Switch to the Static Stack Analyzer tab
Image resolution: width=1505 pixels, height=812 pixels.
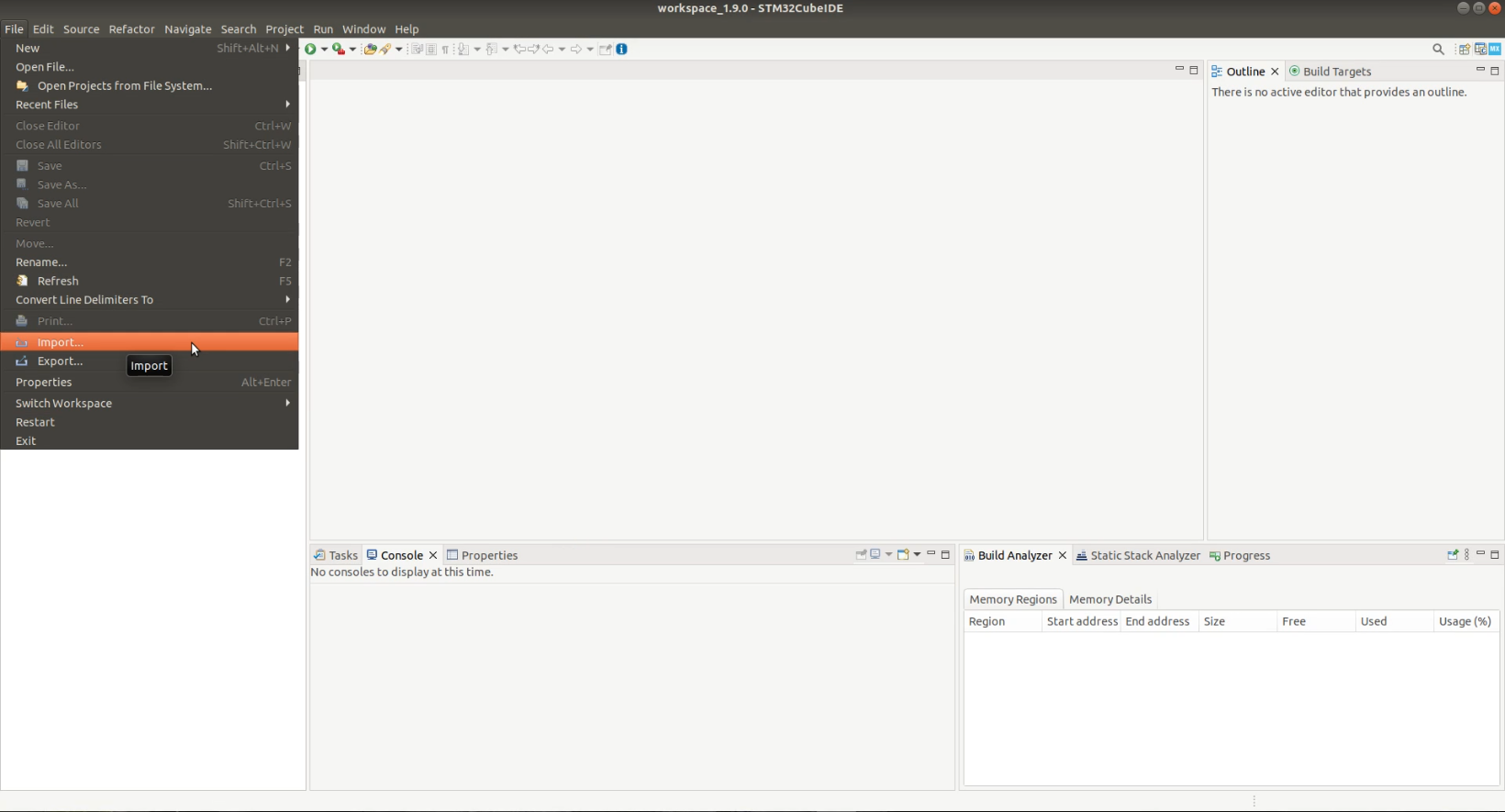pos(1138,555)
